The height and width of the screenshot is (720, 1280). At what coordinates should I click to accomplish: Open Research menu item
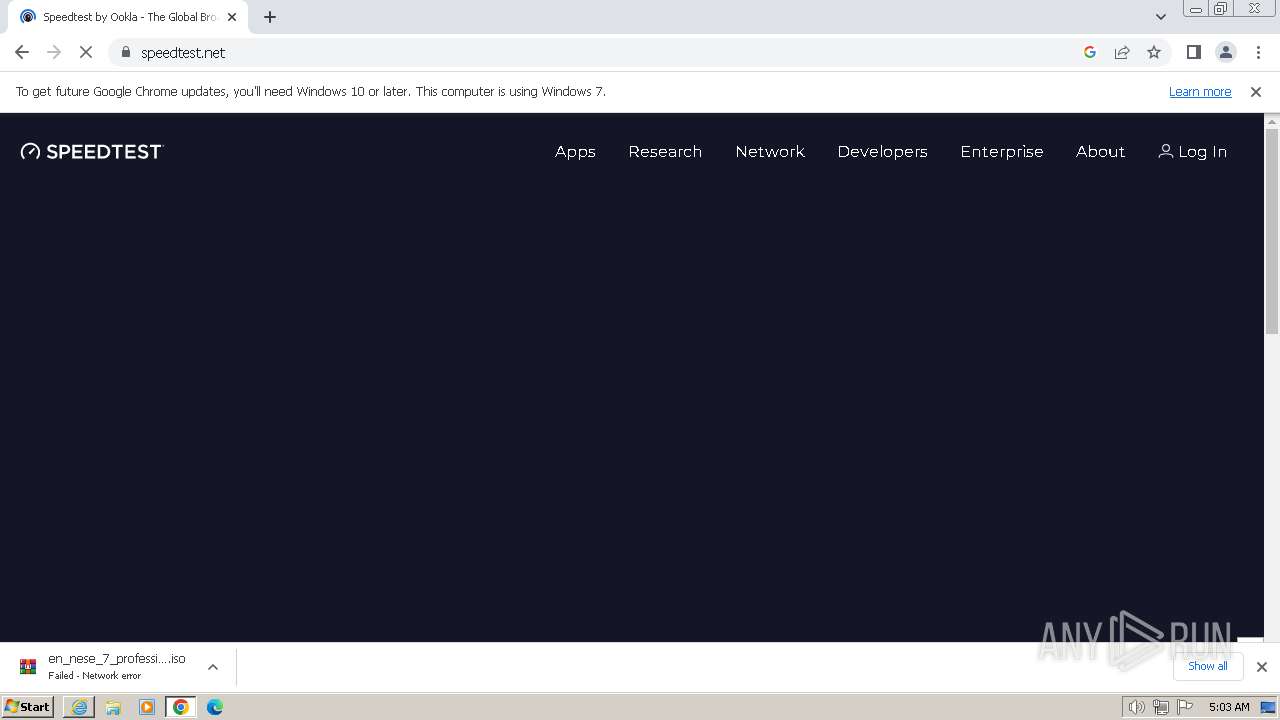click(665, 151)
